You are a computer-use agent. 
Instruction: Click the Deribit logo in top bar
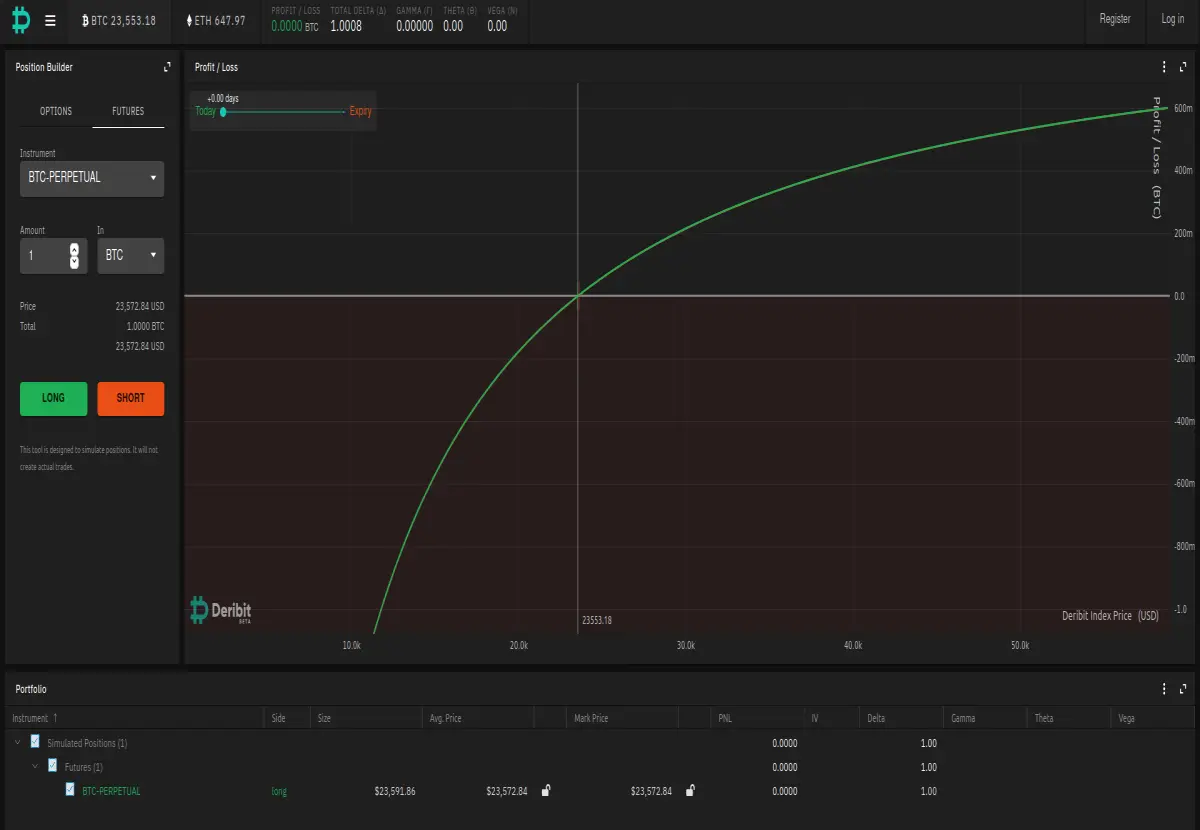tap(21, 20)
